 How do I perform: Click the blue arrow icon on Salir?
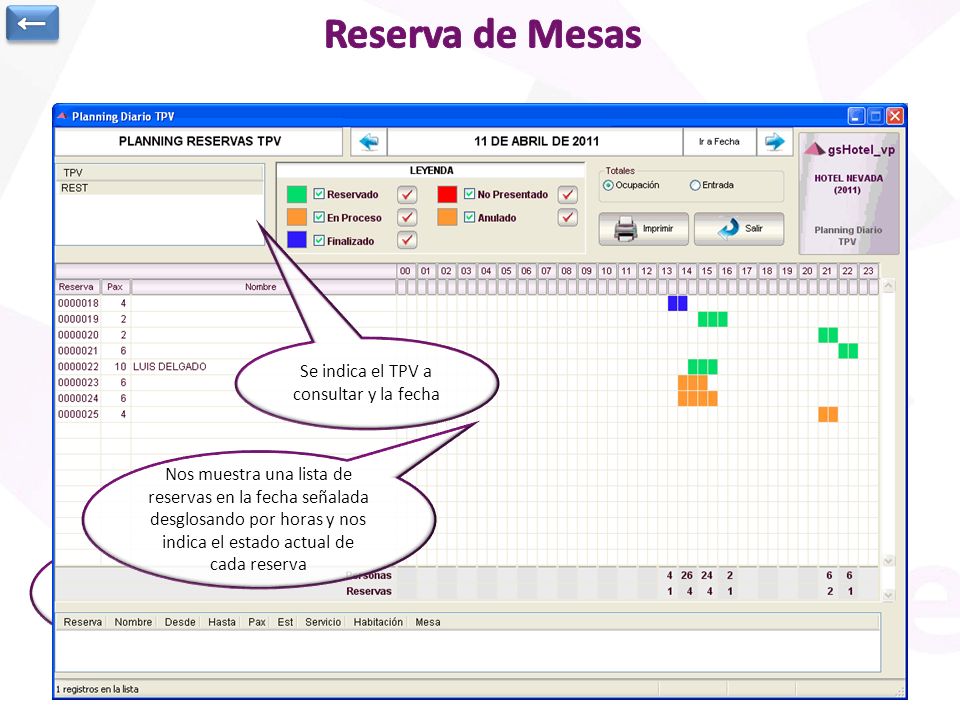point(729,228)
